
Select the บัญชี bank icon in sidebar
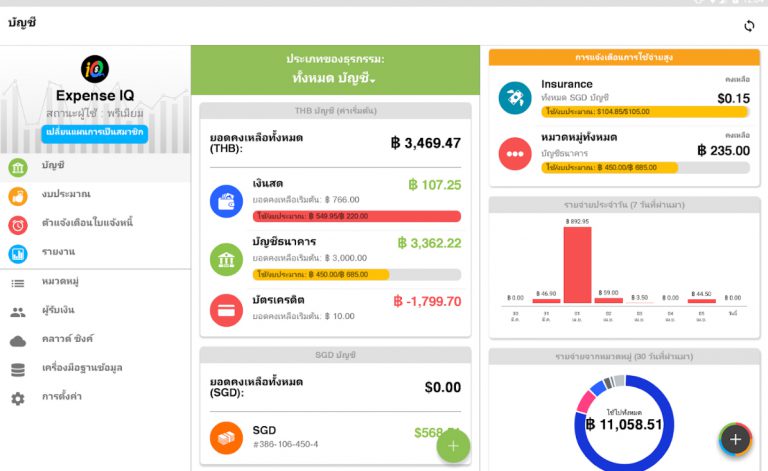tap(18, 168)
